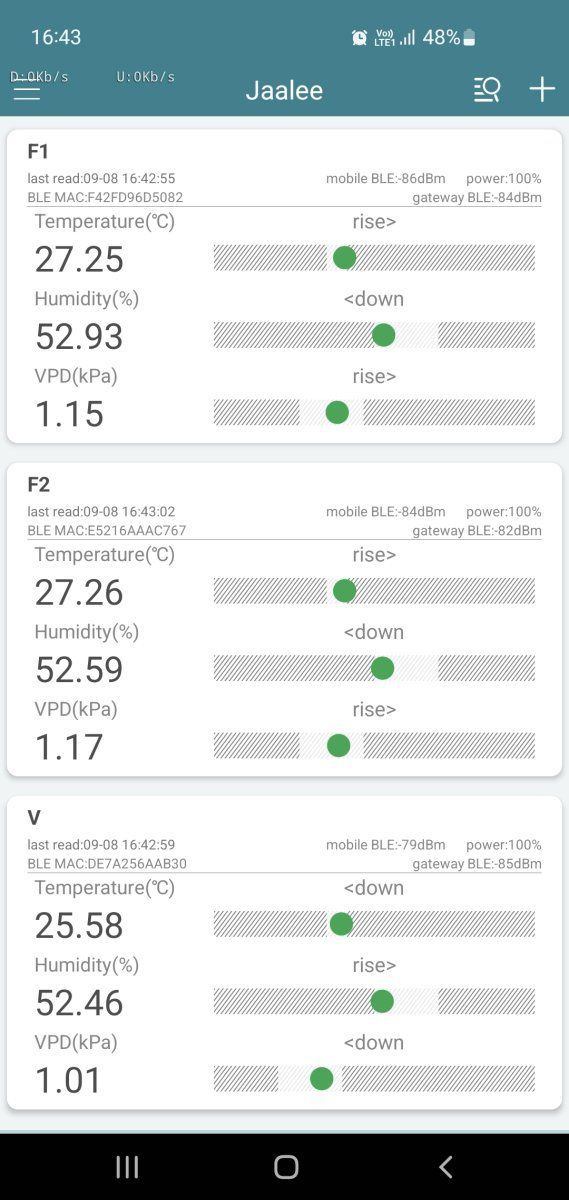This screenshot has width=569, height=1200.
Task: Tap the search list icon in header
Action: [x=487, y=90]
